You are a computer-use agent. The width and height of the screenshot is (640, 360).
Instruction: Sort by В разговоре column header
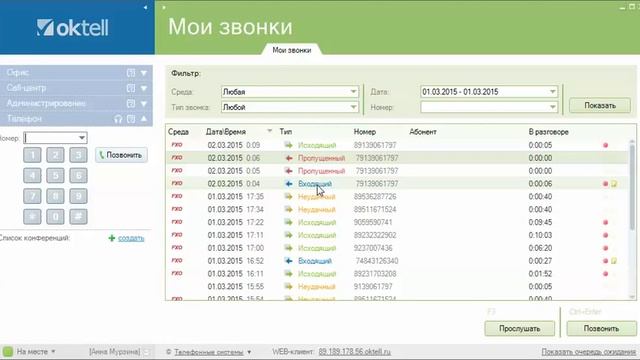(x=548, y=132)
